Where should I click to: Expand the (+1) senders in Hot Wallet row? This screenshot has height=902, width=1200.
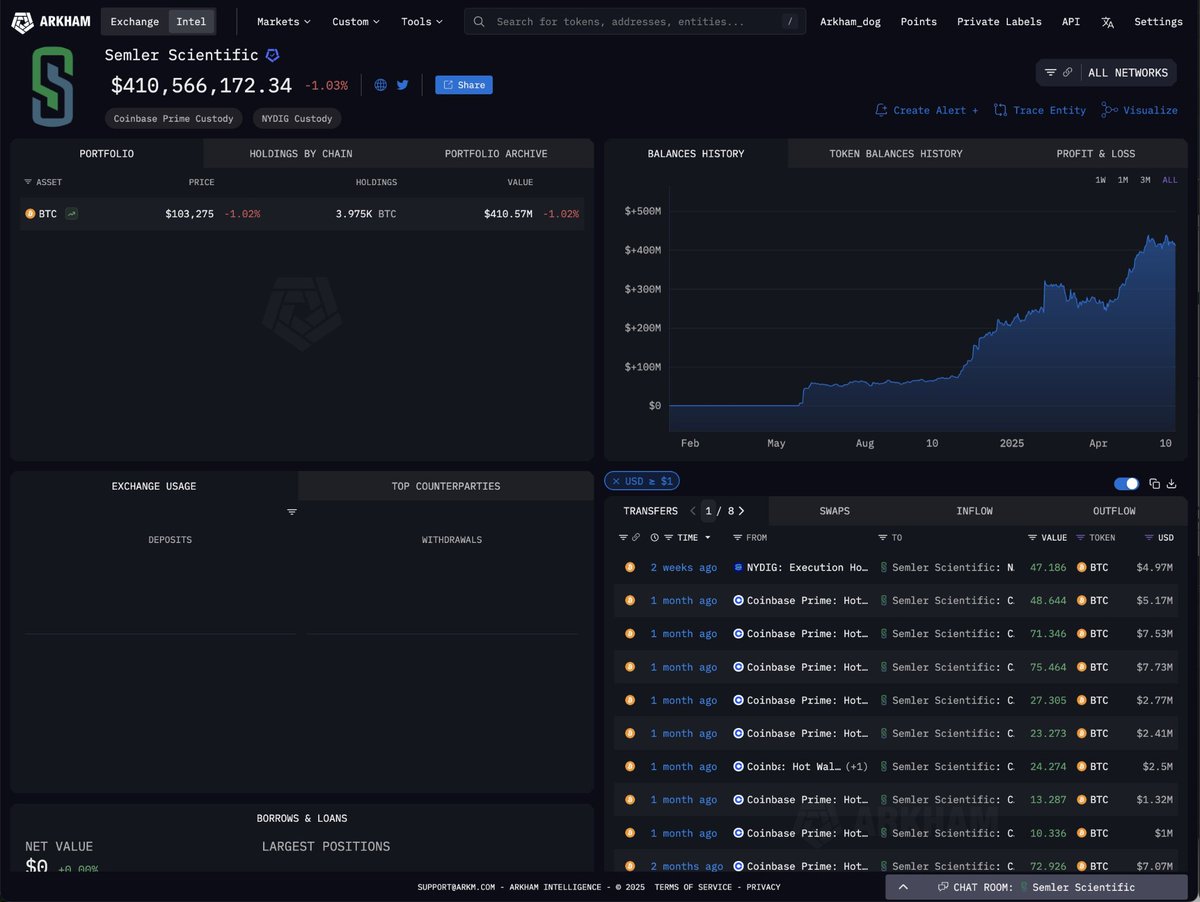click(856, 767)
